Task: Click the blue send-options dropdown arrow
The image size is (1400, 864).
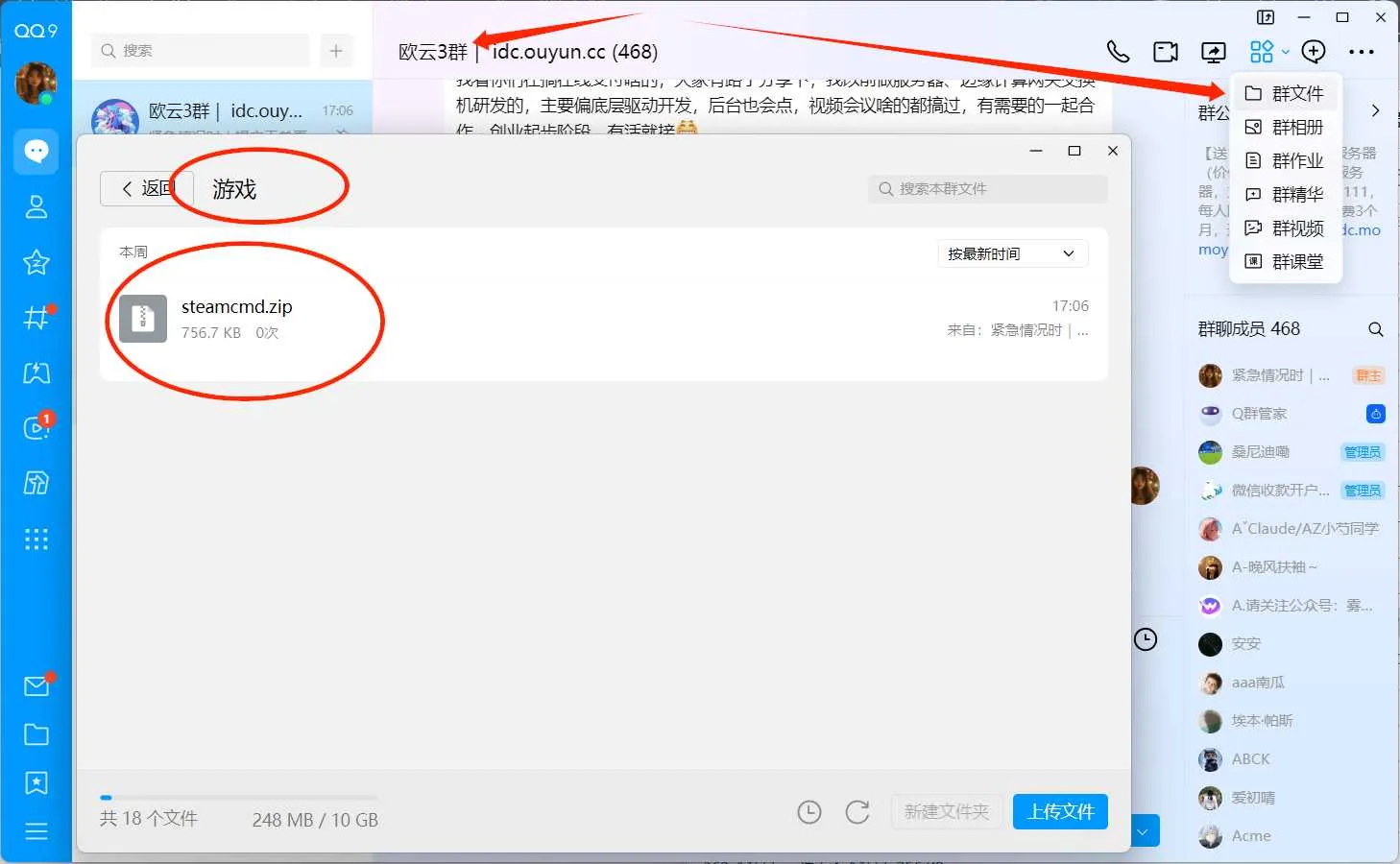Action: coord(1146,830)
